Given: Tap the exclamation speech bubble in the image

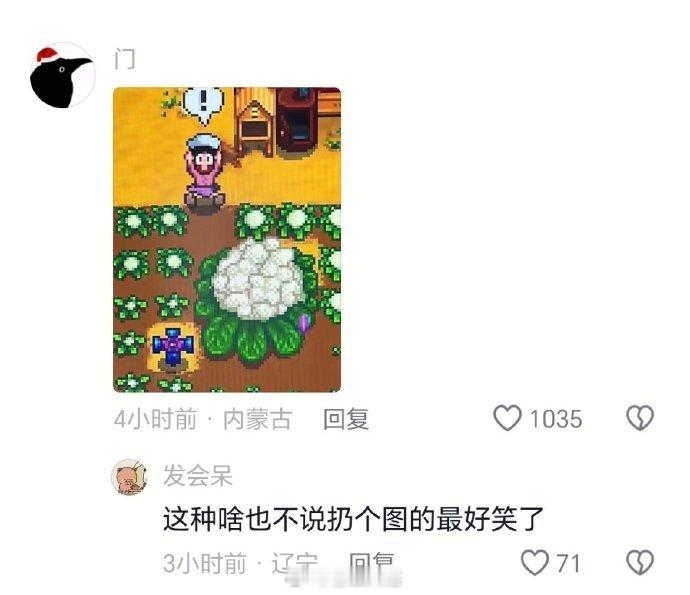Looking at the screenshot, I should click(203, 104).
